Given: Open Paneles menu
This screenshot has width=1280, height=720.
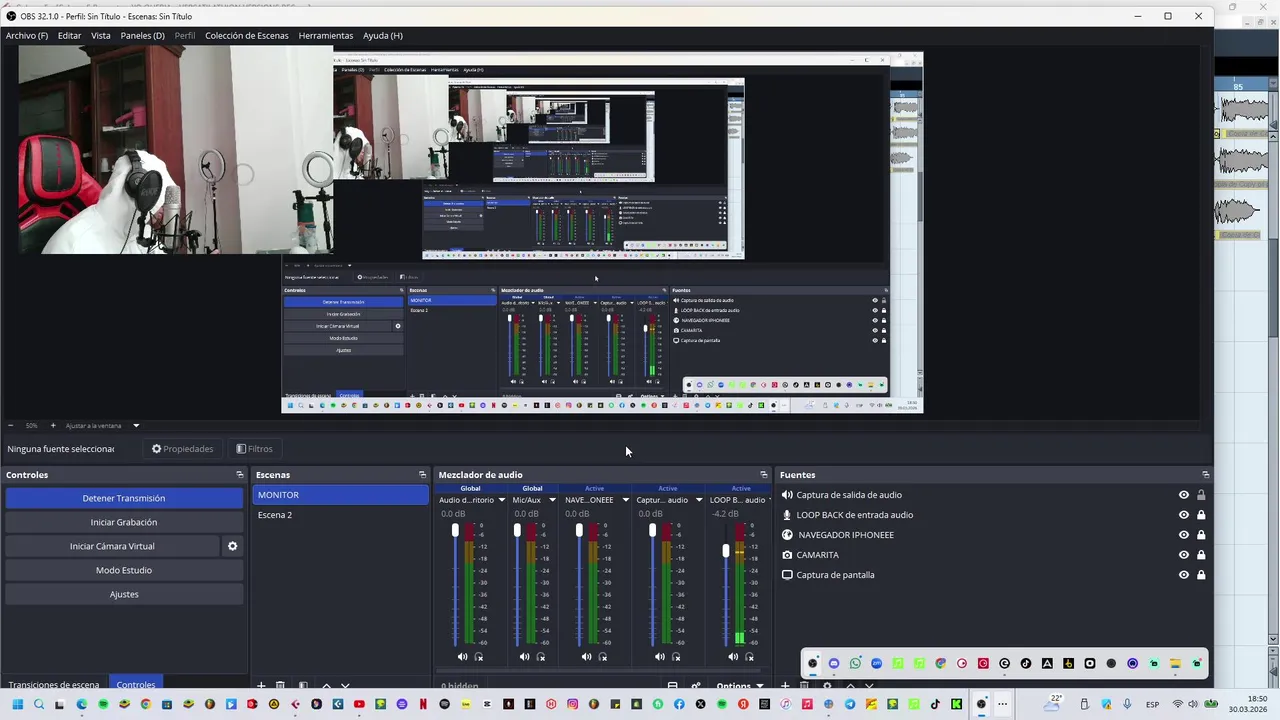Looking at the screenshot, I should (142, 35).
